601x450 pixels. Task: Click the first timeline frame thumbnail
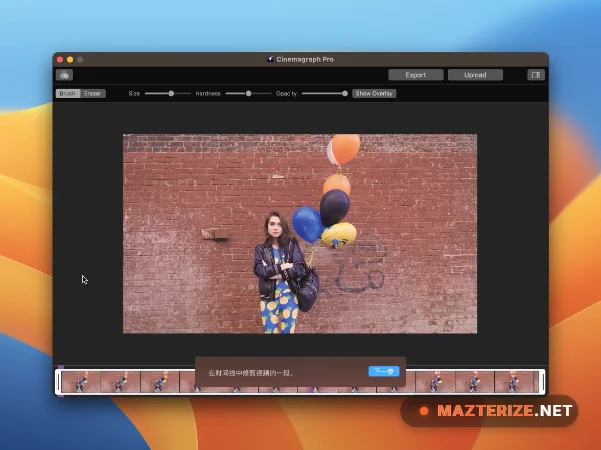pyautogui.click(x=81, y=382)
